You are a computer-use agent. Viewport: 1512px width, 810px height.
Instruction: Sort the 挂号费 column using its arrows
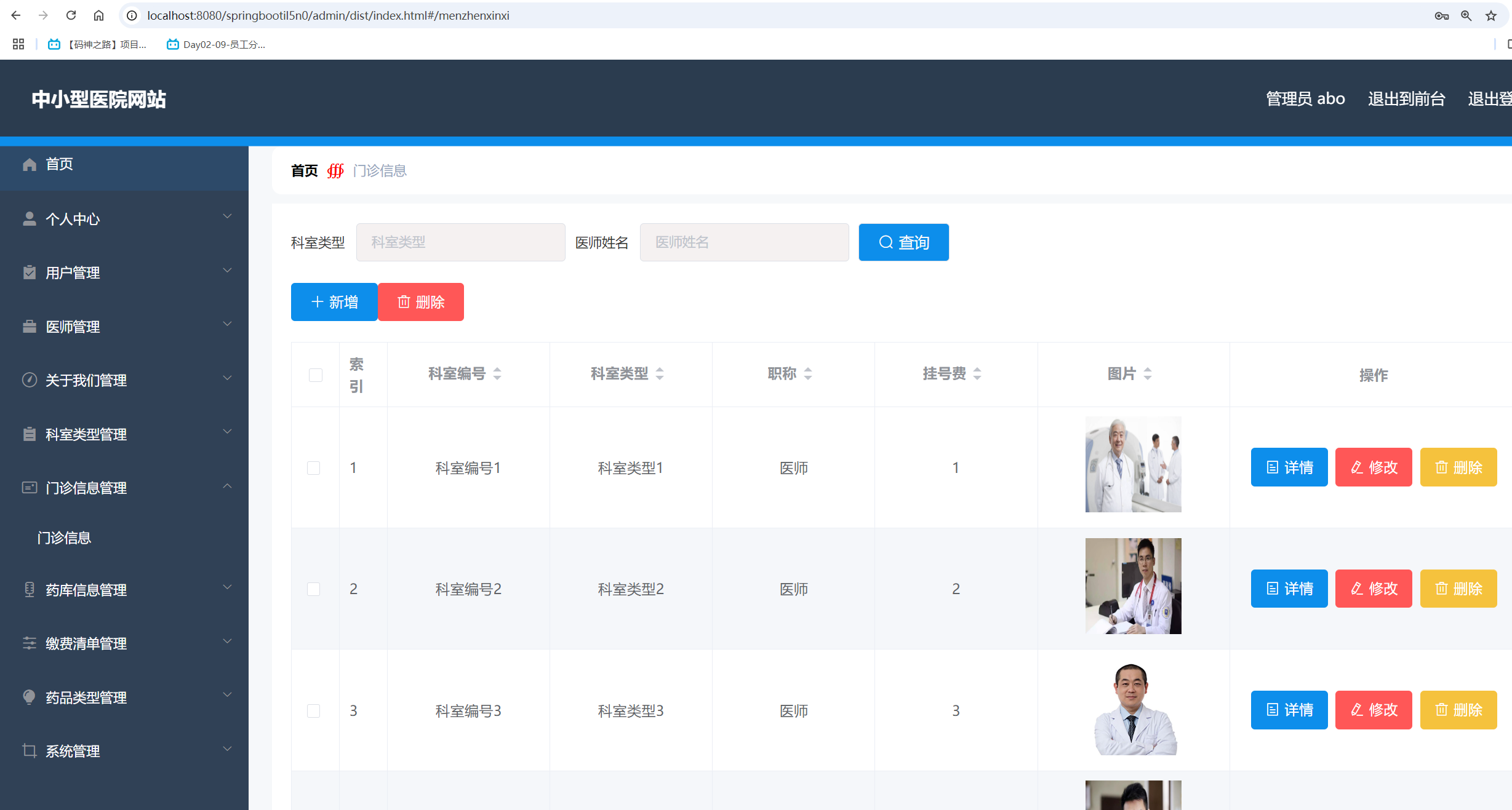pyautogui.click(x=977, y=373)
